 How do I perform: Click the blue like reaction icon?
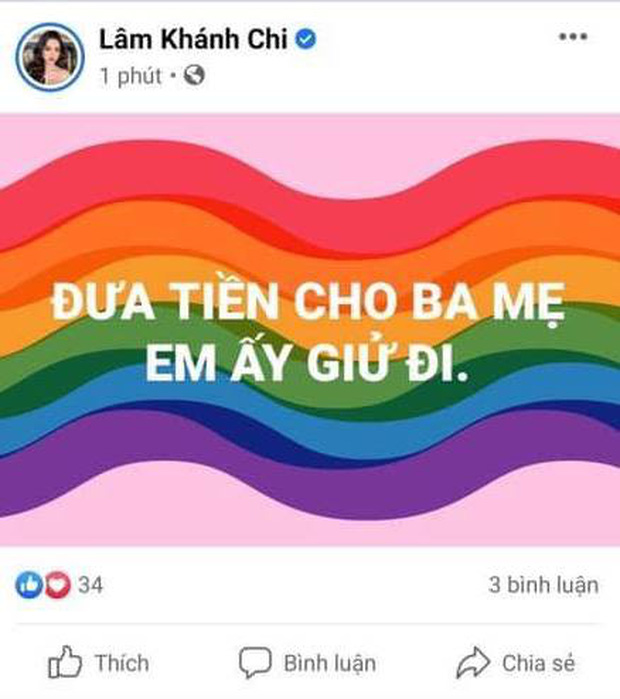pyautogui.click(x=29, y=584)
